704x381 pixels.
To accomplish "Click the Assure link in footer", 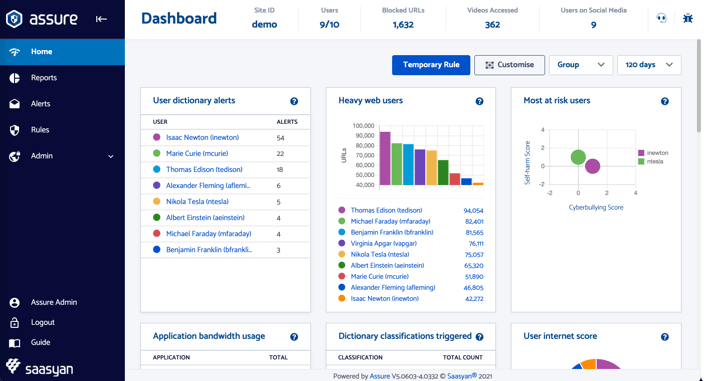I will pyautogui.click(x=379, y=376).
